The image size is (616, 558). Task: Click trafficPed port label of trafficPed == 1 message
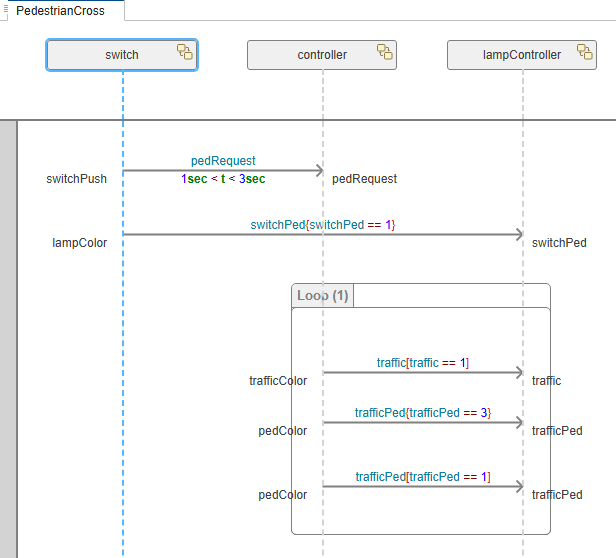pyautogui.click(x=557, y=495)
